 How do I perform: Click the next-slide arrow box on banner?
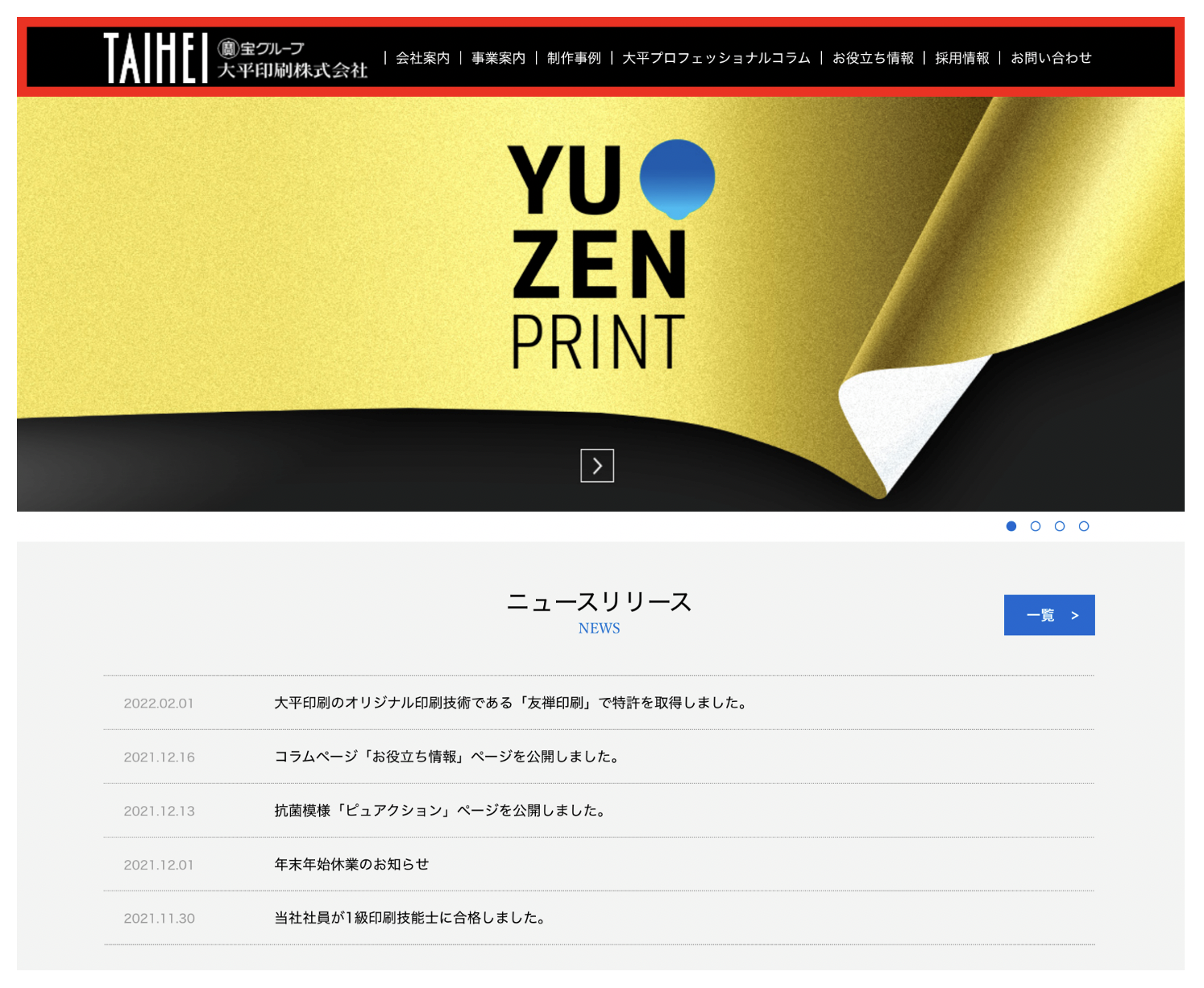click(597, 466)
